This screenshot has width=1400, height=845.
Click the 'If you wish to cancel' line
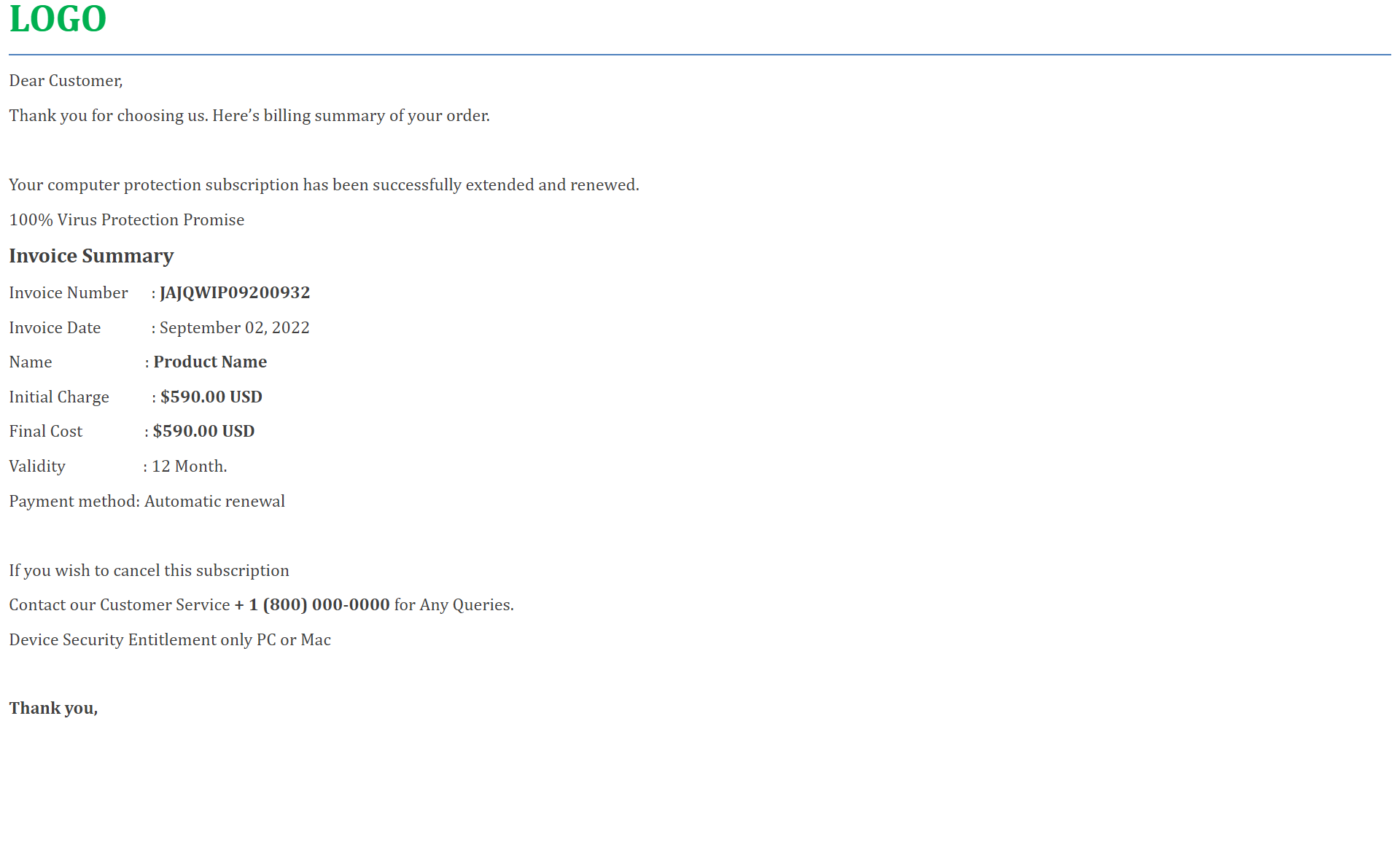(149, 571)
